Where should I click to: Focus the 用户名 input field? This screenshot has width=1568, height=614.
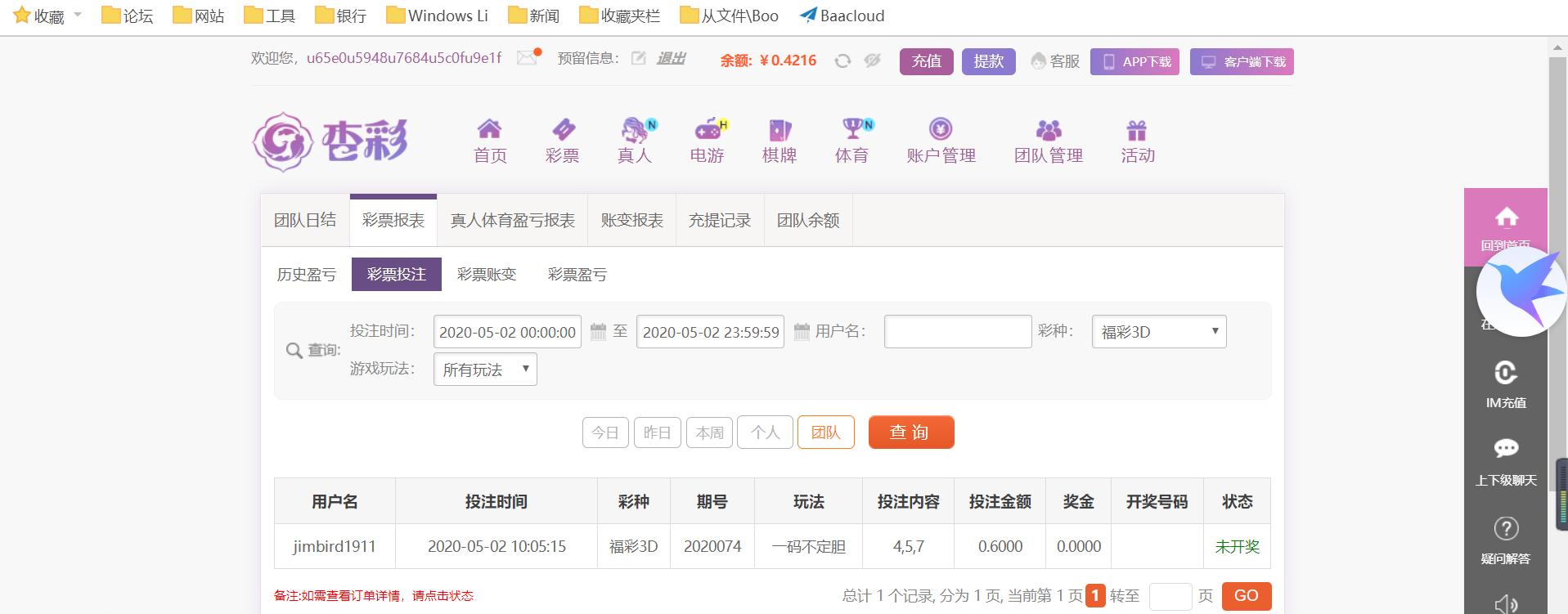958,331
